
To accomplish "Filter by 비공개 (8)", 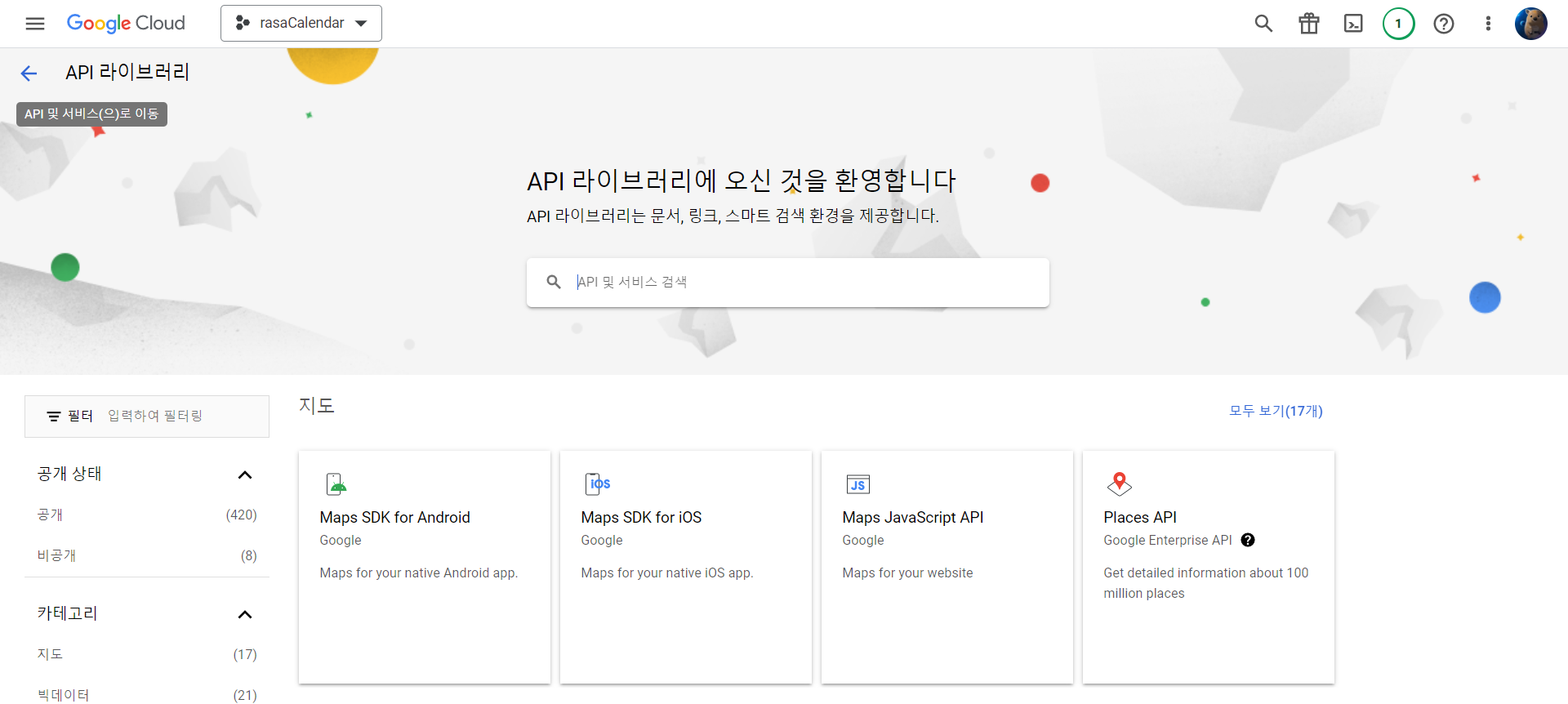I will click(x=147, y=555).
